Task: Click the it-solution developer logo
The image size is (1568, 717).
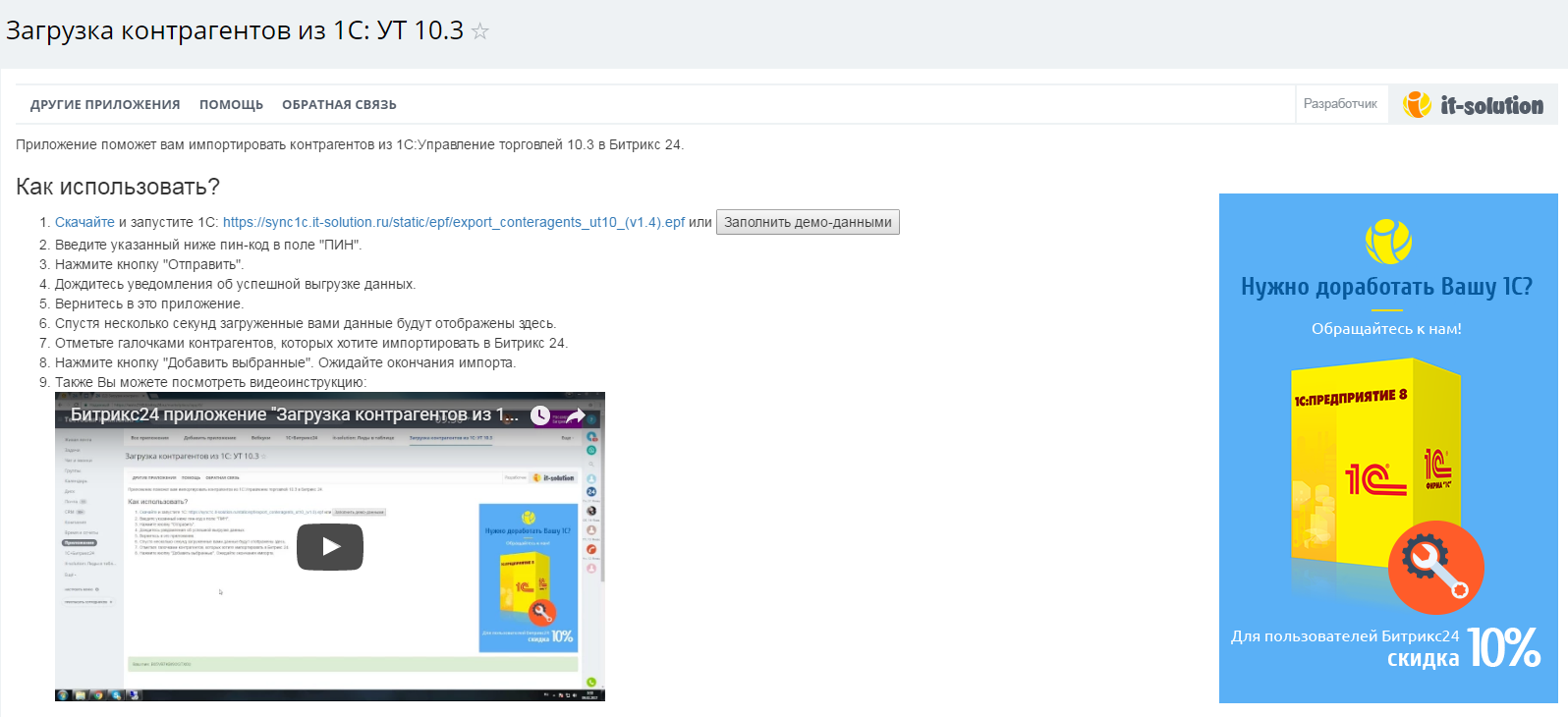Action: click(1473, 104)
